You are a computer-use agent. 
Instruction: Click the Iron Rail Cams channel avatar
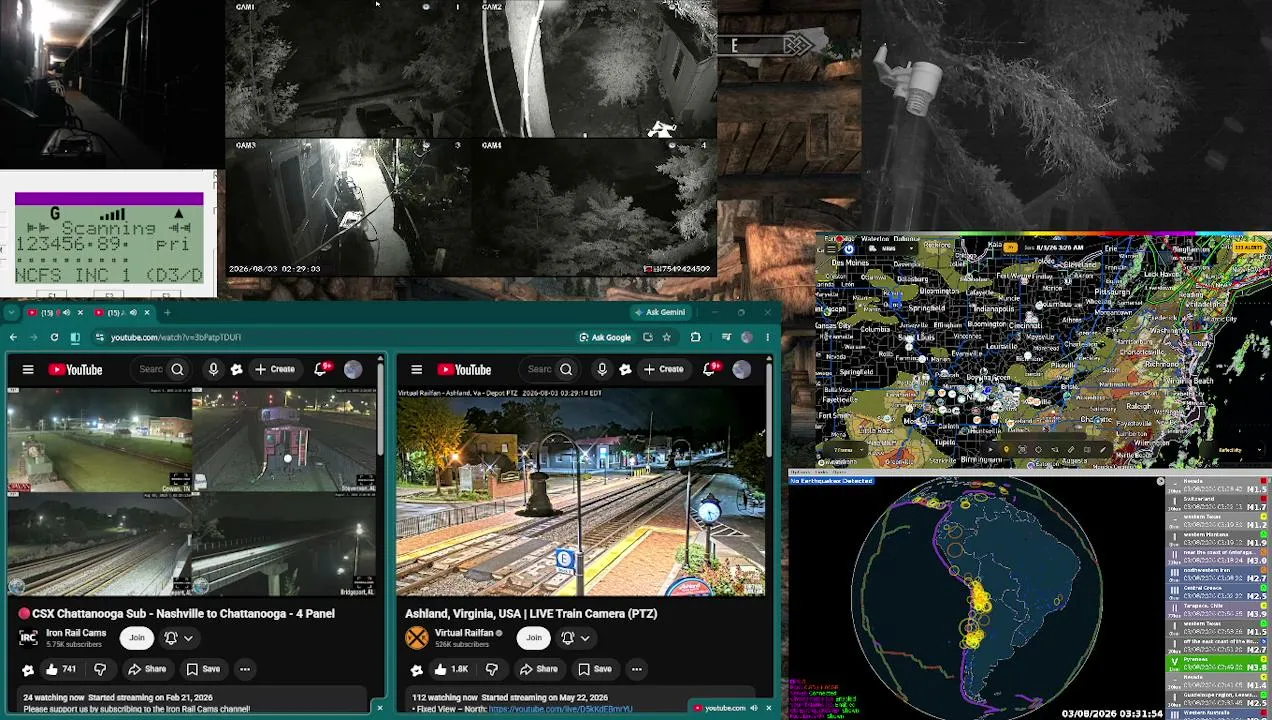28,637
